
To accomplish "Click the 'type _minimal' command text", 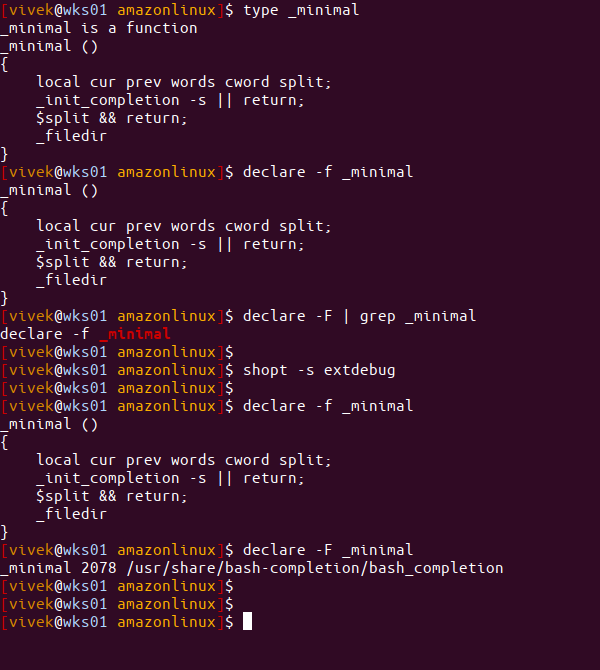I will (x=301, y=10).
